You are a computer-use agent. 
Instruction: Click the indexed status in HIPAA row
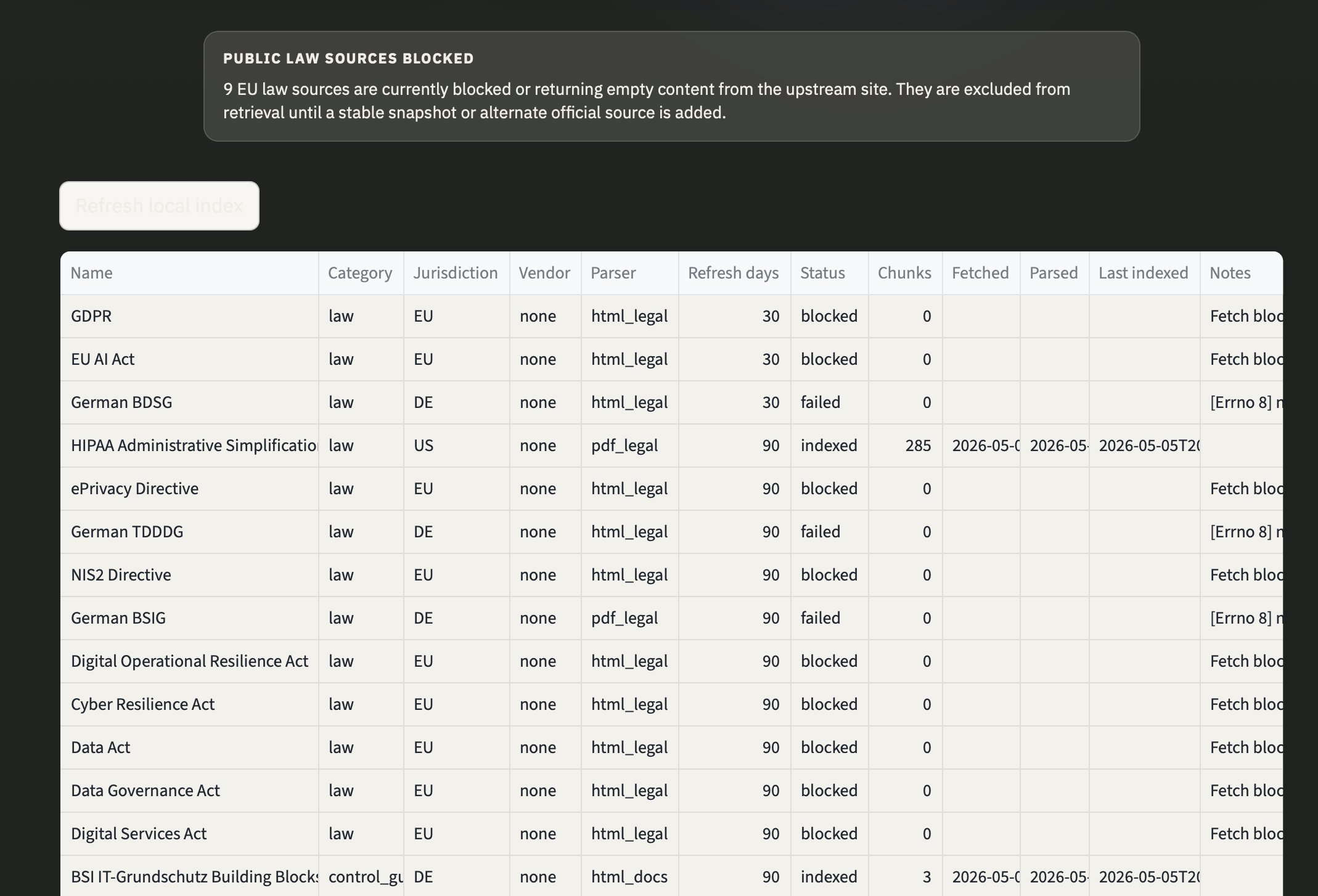(829, 446)
